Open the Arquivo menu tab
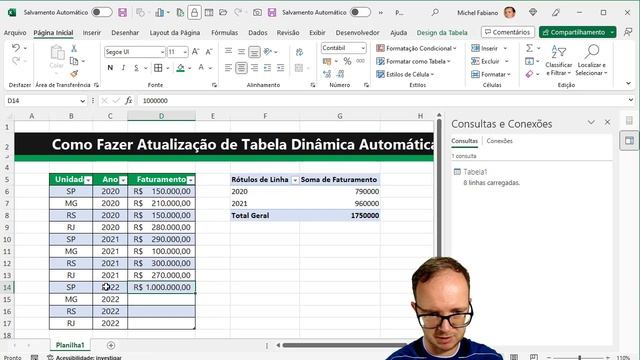 (15, 33)
